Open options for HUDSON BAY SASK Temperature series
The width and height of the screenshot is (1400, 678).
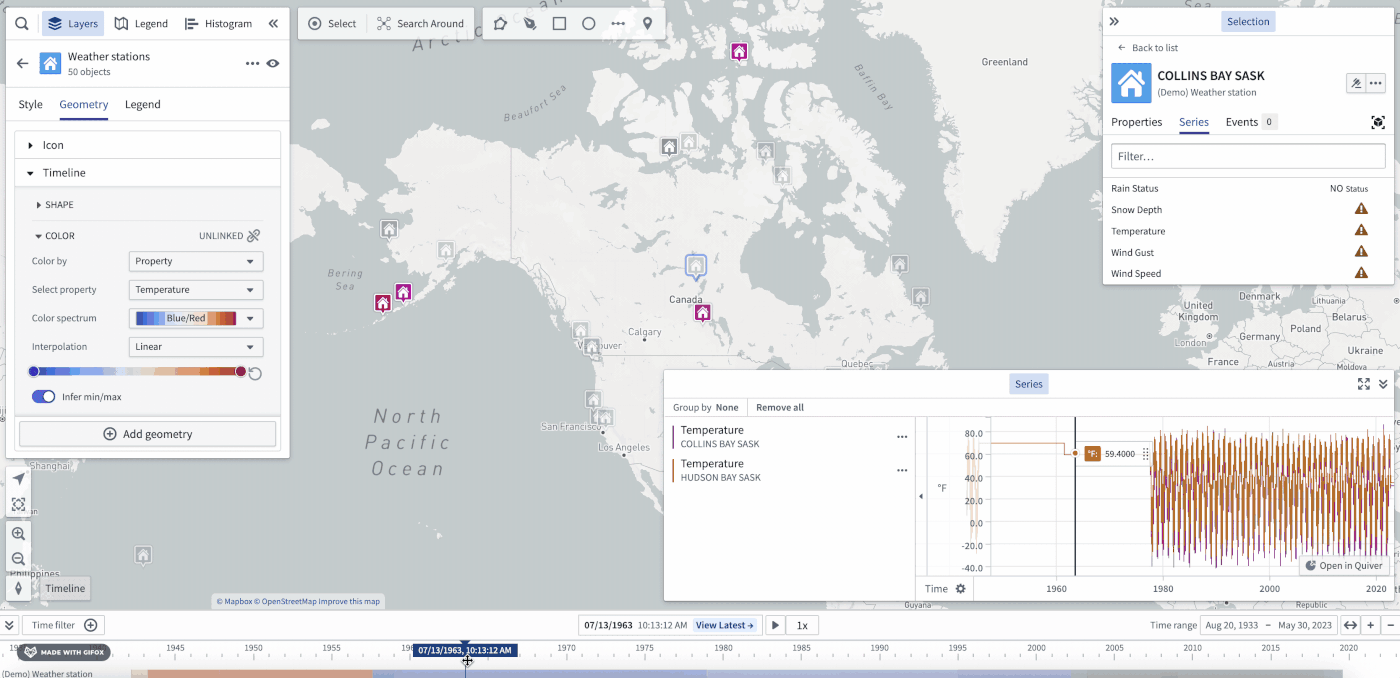(902, 470)
